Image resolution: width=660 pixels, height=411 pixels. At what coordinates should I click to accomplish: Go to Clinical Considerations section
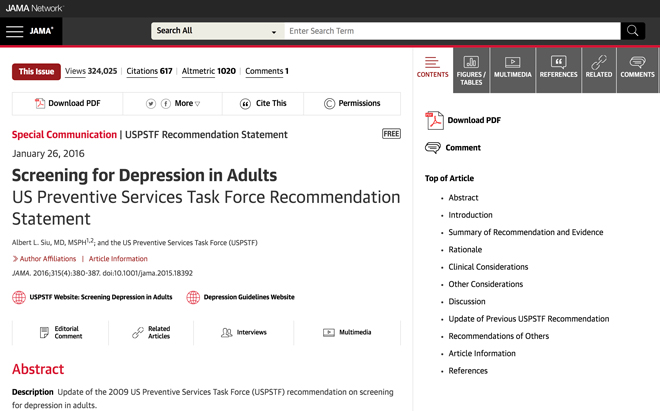pyautogui.click(x=488, y=267)
